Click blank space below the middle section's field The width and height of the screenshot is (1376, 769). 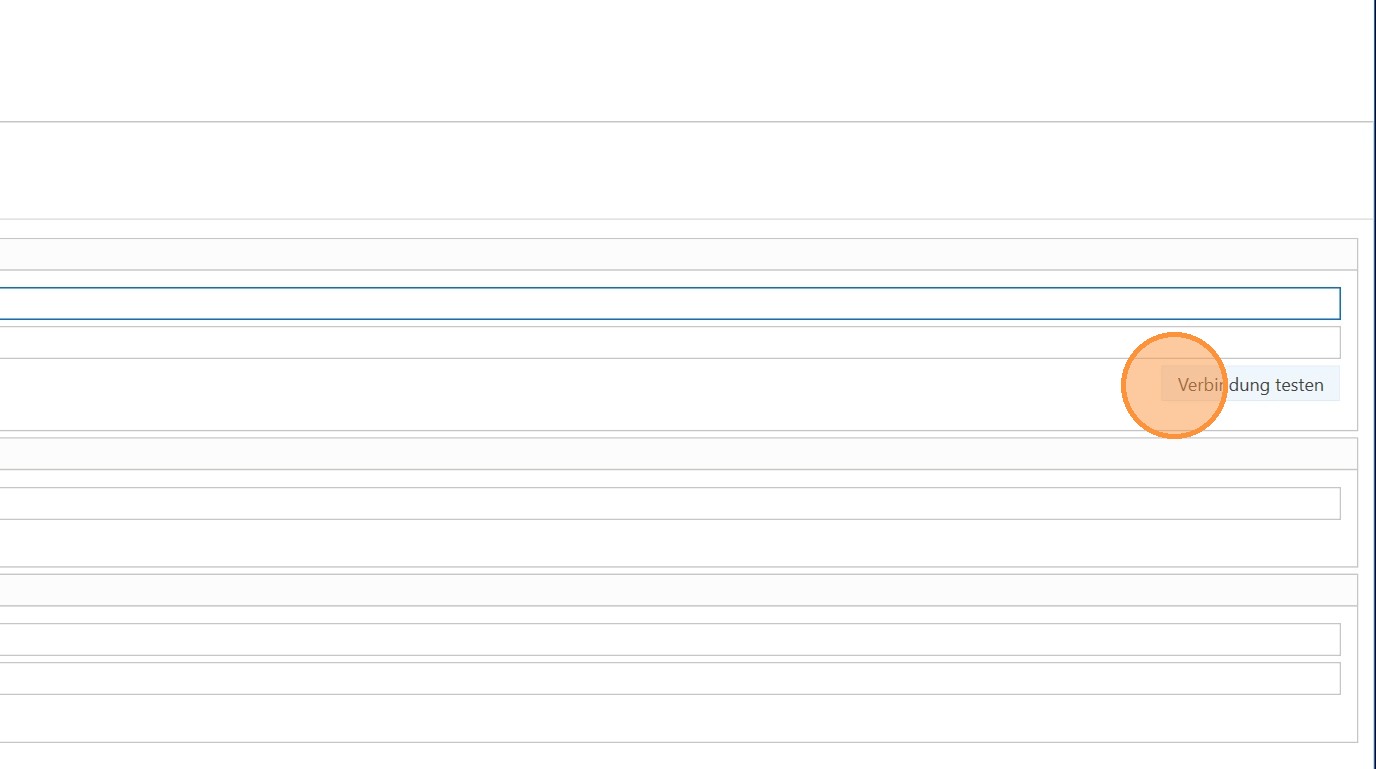pyautogui.click(x=668, y=542)
